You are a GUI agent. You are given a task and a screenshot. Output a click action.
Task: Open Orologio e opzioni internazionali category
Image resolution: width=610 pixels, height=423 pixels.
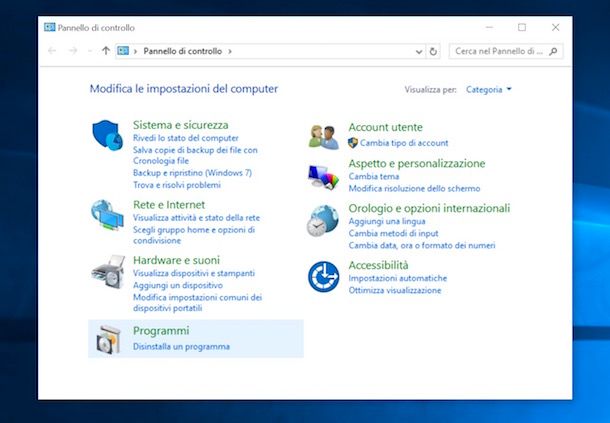(429, 208)
